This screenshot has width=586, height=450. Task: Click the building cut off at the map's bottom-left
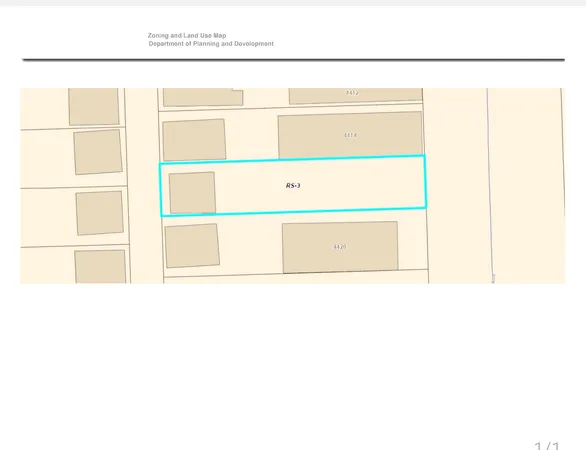pos(100,266)
